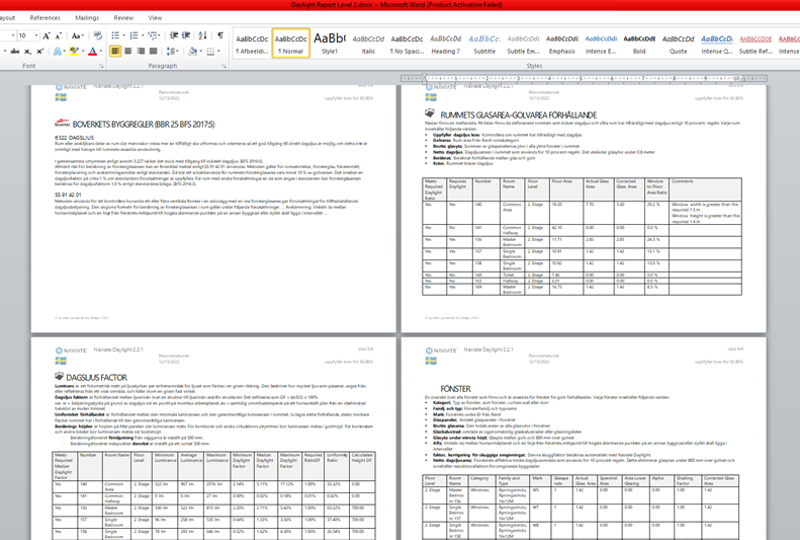Expand the Shading dropdown arrow
800x540 pixels.
pos(201,51)
